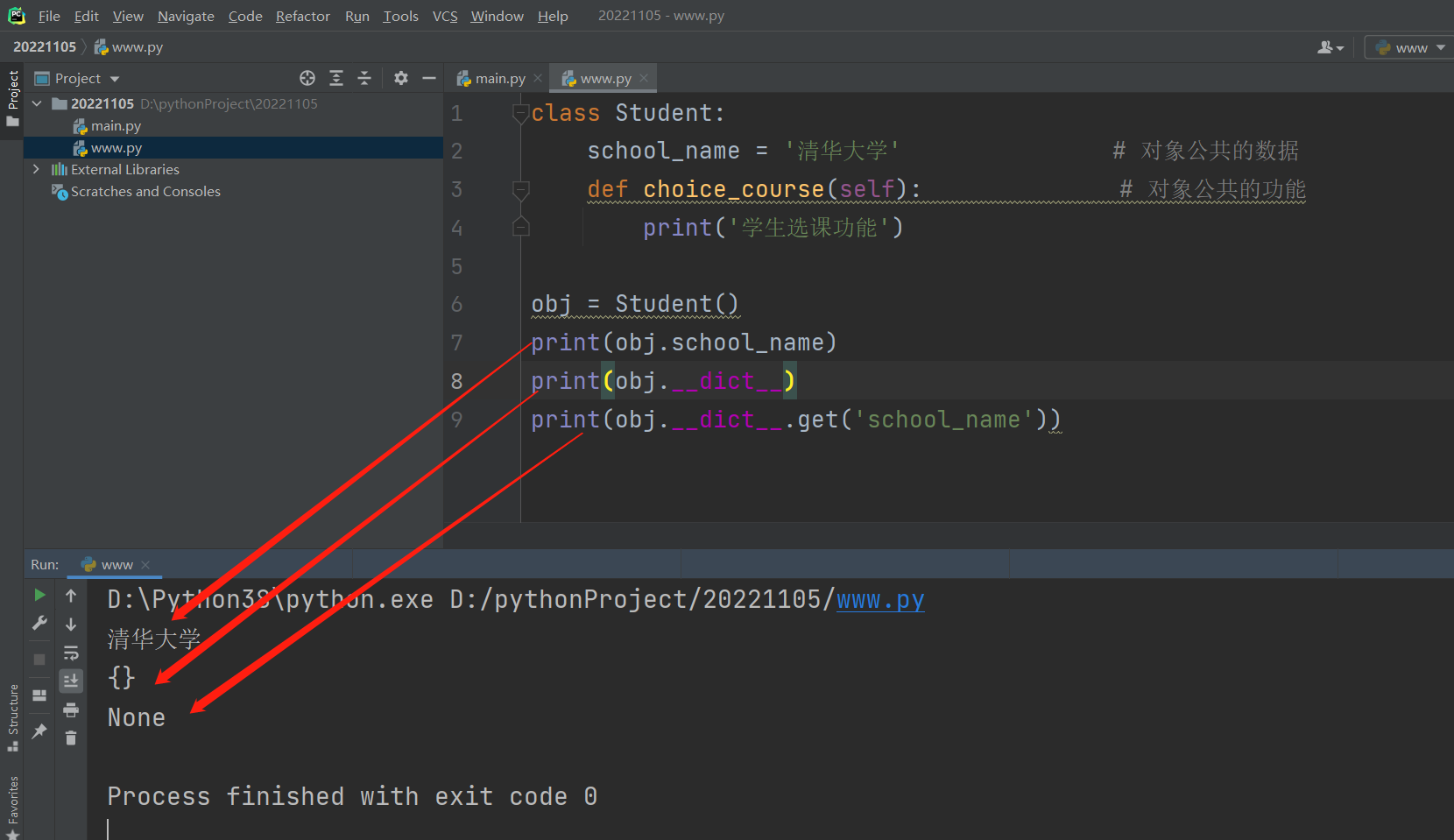Close the www run tab
This screenshot has height=840, width=1454.
145,565
